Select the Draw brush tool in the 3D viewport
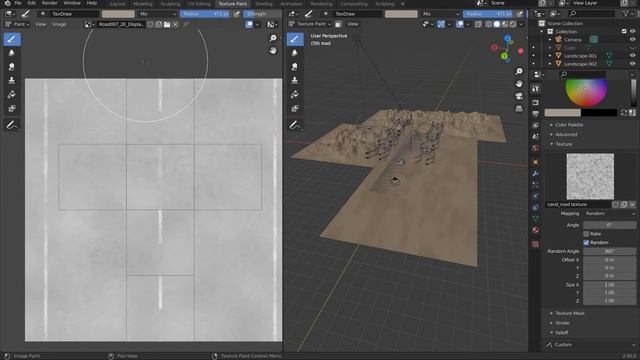This screenshot has width=640, height=360. [295, 39]
